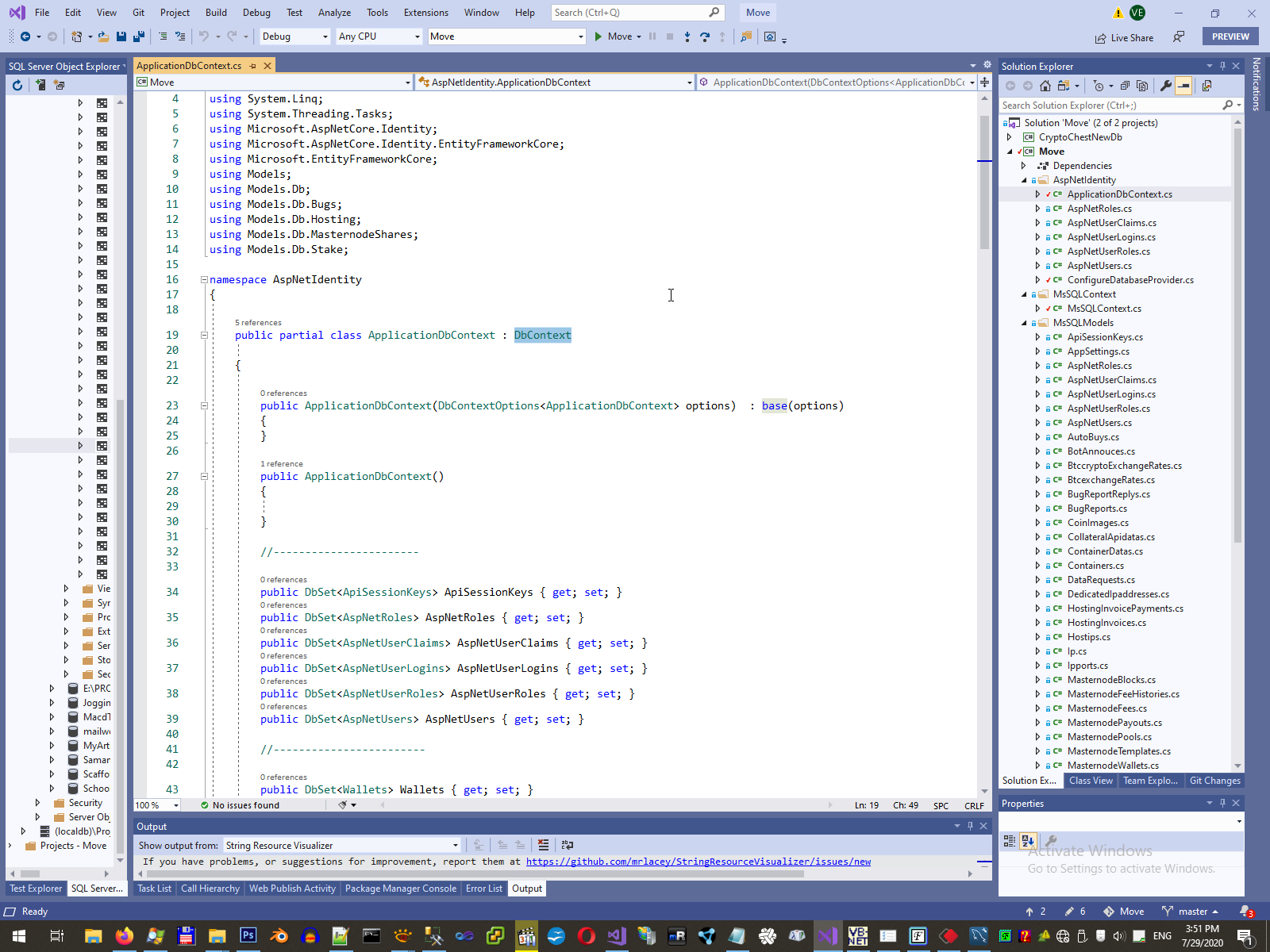The height and width of the screenshot is (952, 1270).
Task: Click the master branch indicator
Action: click(1191, 912)
